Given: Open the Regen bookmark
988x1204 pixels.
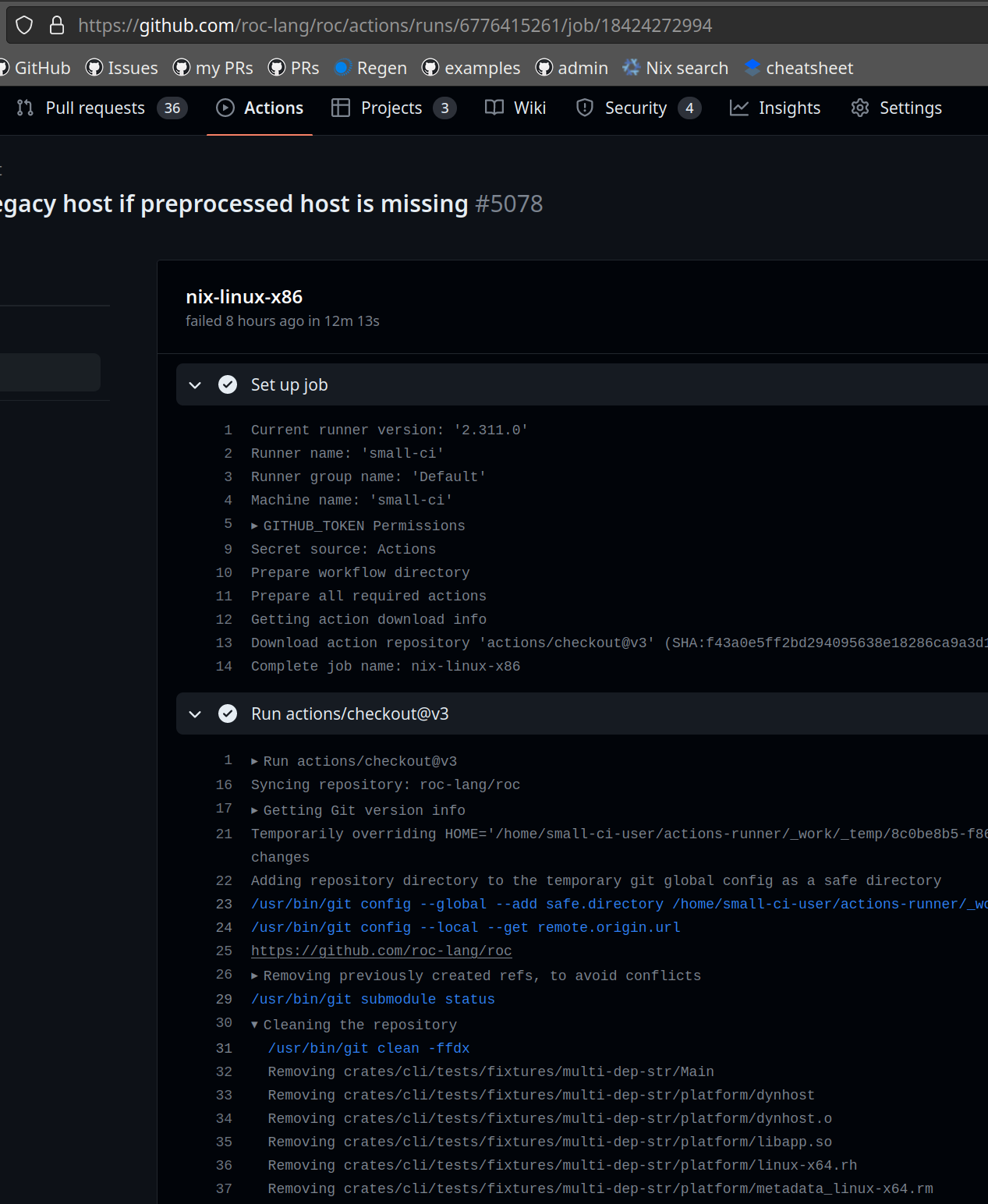Looking at the screenshot, I should click(370, 68).
